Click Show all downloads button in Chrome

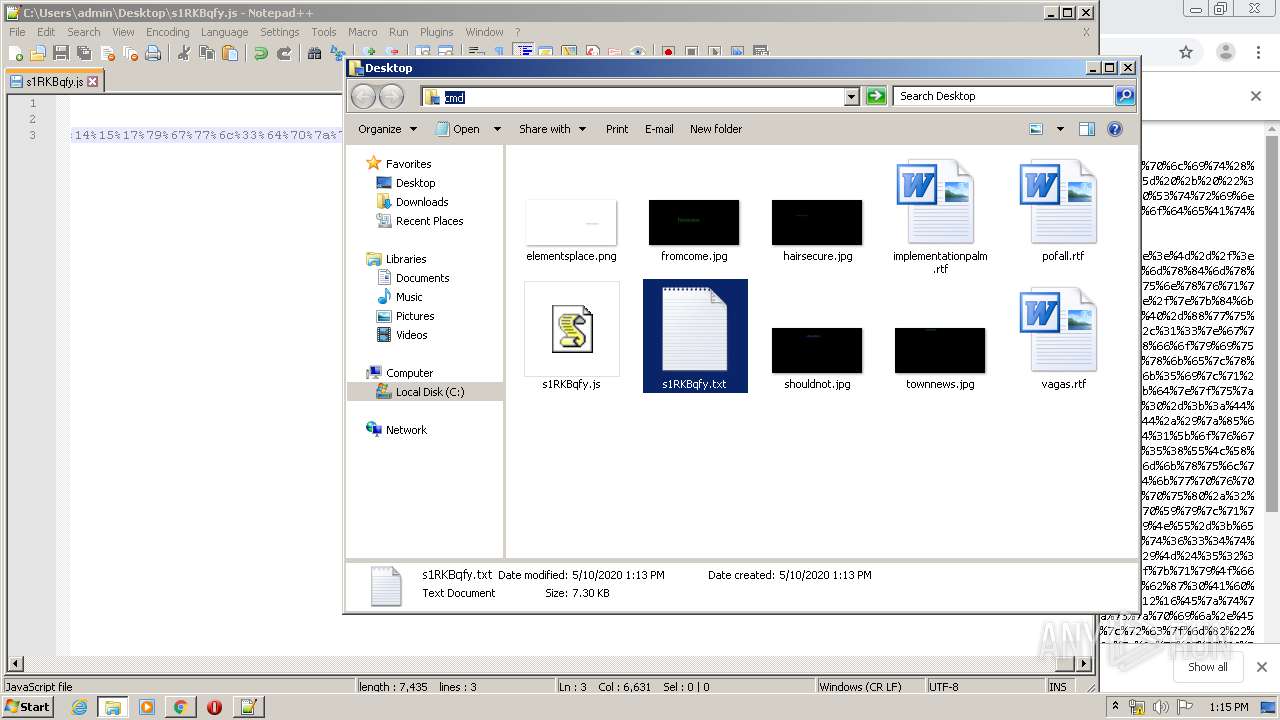[1207, 667]
